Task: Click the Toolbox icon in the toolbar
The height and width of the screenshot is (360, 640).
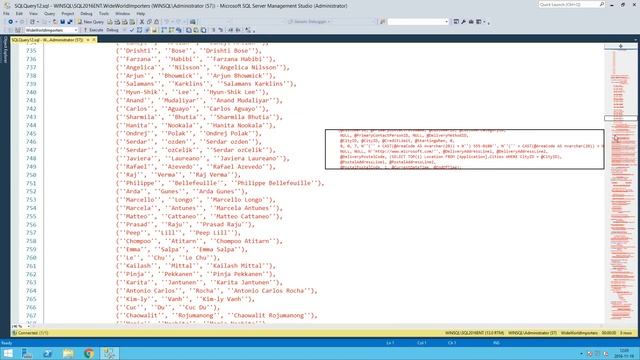Action: pyautogui.click(x=471, y=22)
